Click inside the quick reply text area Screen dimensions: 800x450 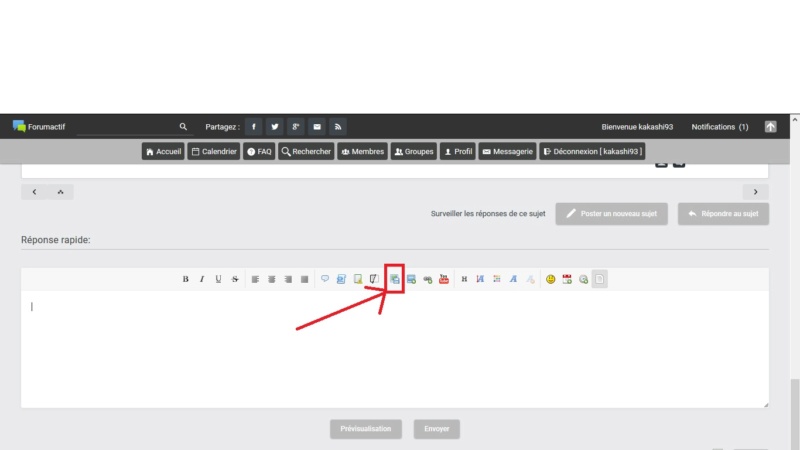pos(394,349)
